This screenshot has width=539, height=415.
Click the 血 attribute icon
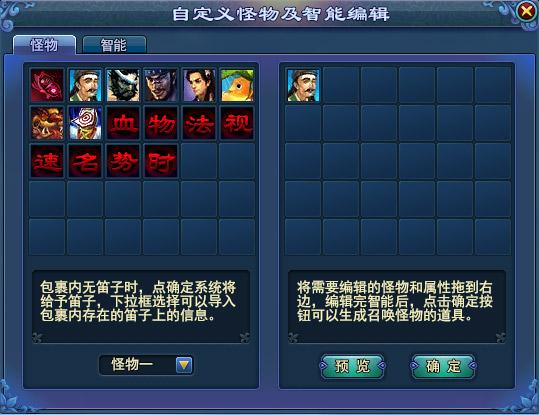[123, 123]
